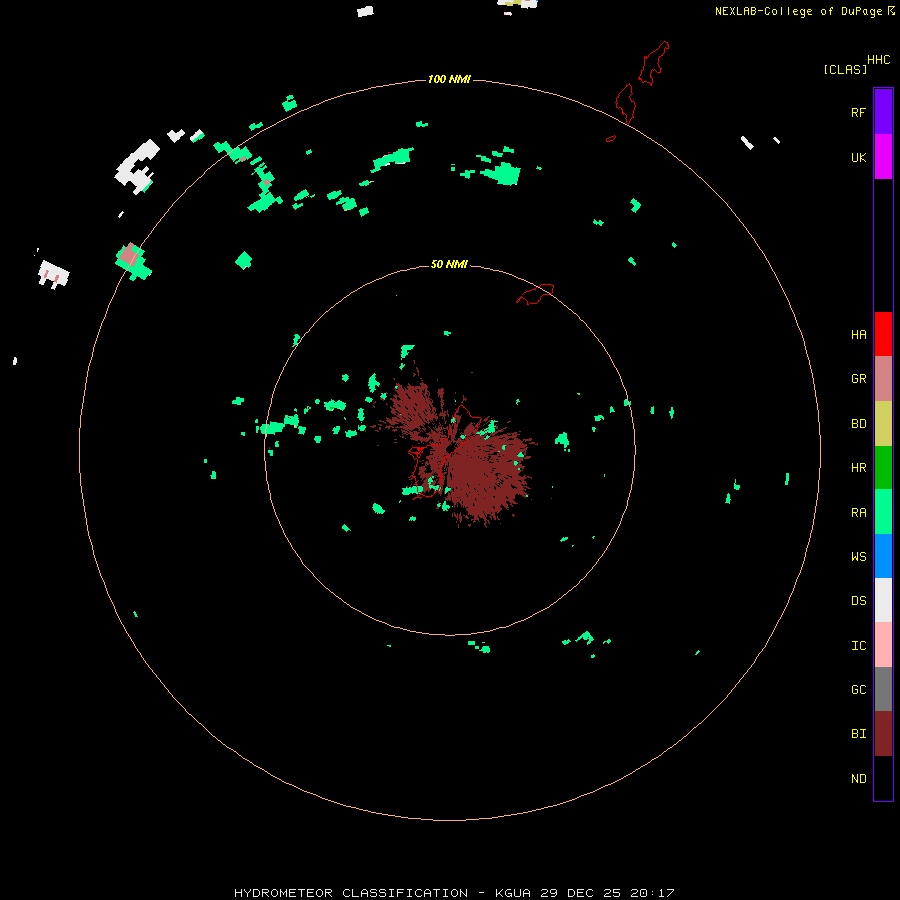Click the NEXLAB-College of DuPage text

pyautogui.click(x=798, y=11)
